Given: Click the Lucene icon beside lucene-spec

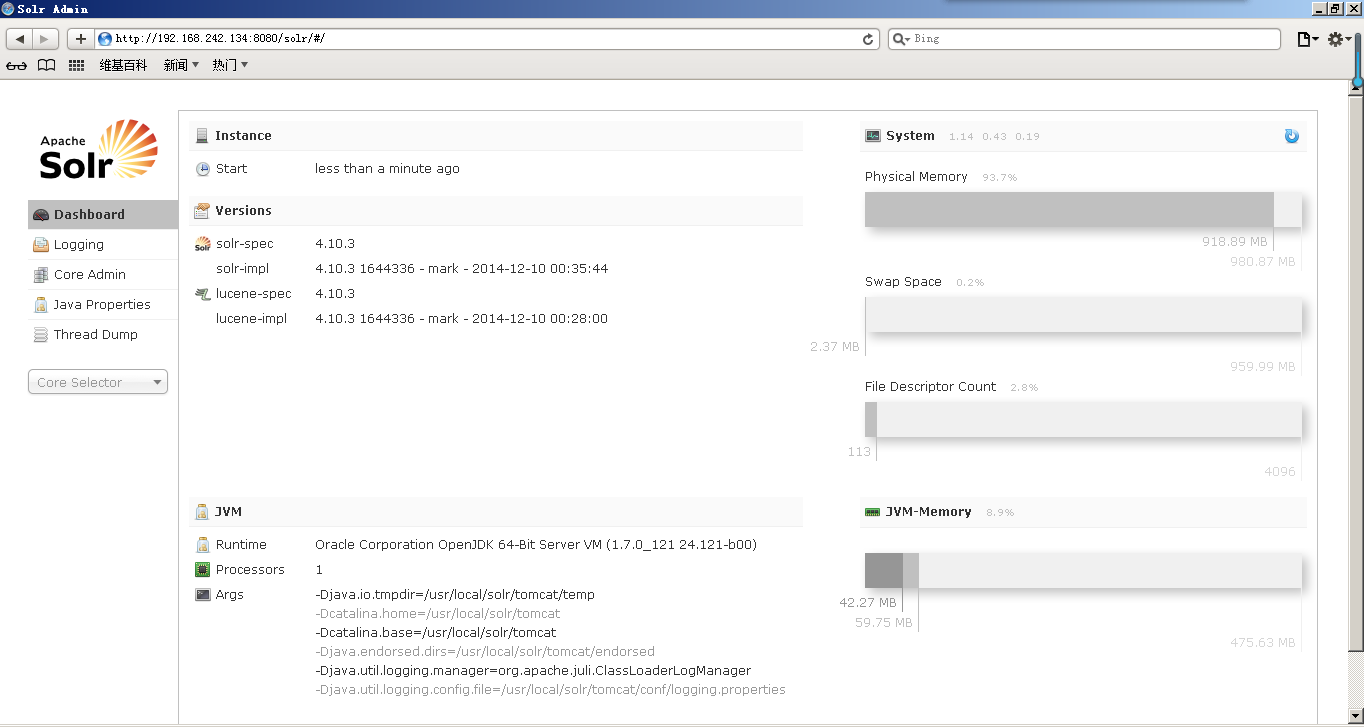Looking at the screenshot, I should (203, 294).
